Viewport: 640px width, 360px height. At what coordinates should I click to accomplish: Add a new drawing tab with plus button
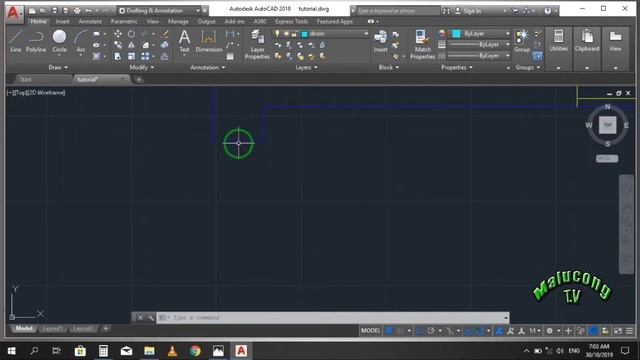pyautogui.click(x=138, y=80)
